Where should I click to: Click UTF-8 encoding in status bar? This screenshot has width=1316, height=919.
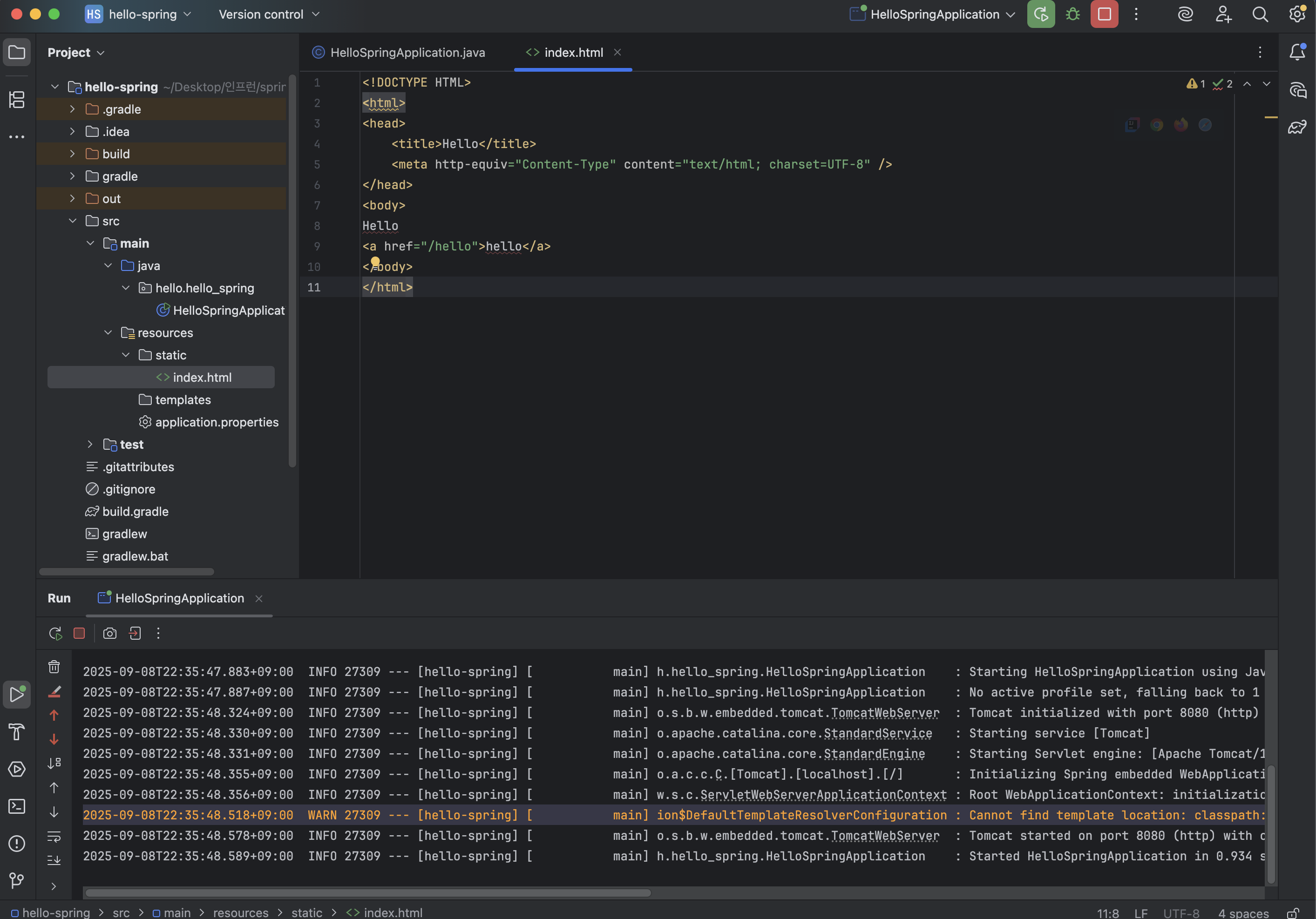point(1181,913)
